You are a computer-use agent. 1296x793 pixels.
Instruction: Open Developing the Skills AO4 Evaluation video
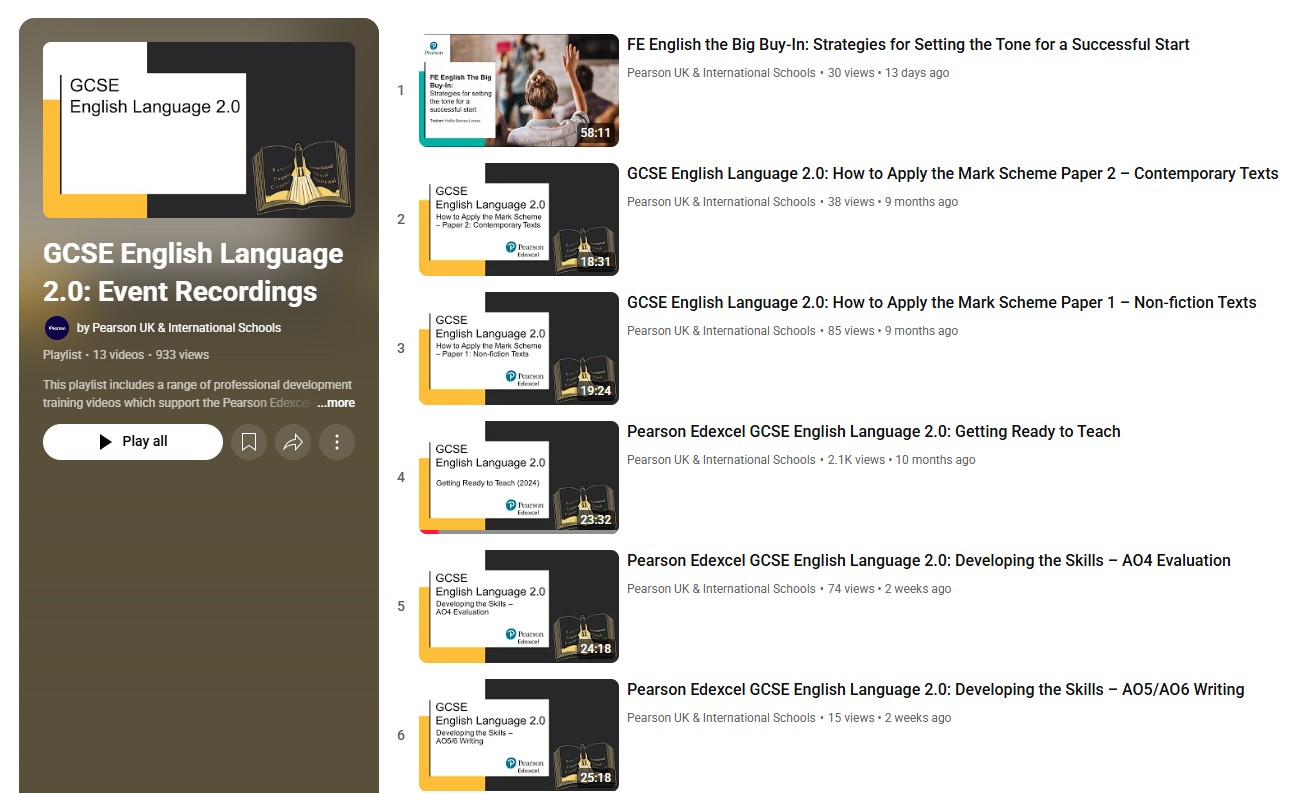[927, 561]
